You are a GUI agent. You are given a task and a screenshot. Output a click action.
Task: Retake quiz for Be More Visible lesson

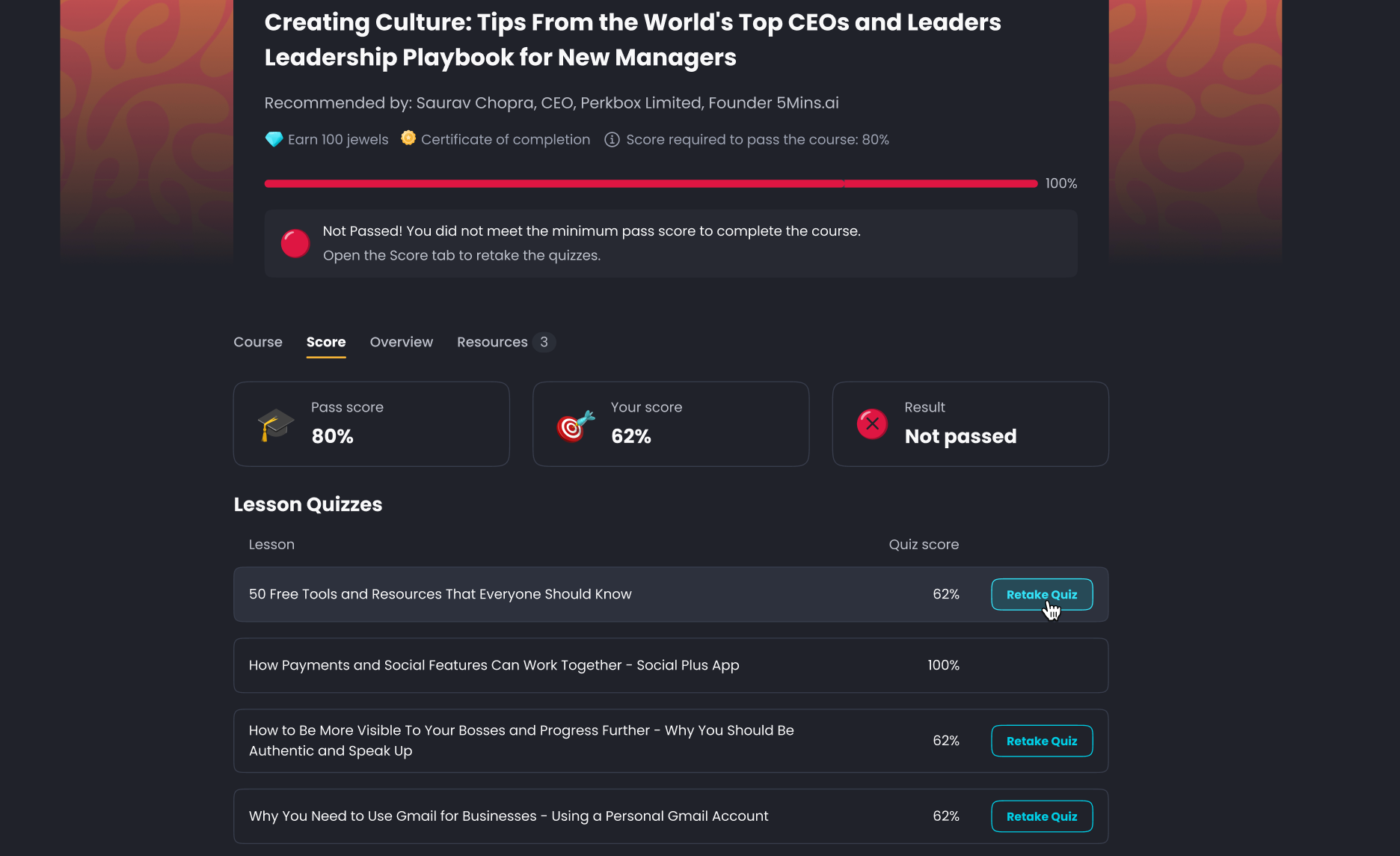[1042, 741]
